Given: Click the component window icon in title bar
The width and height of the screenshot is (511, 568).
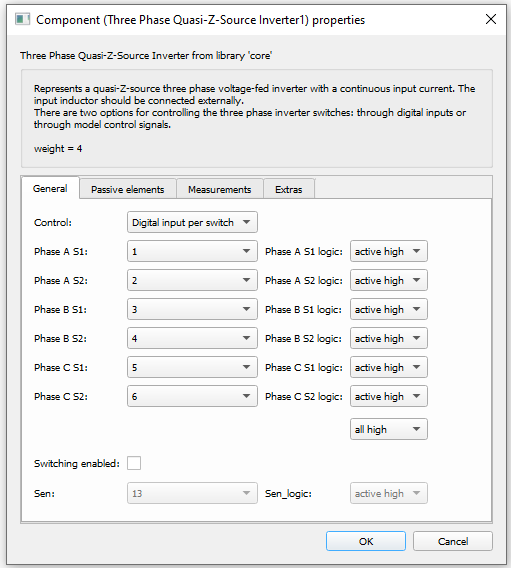Looking at the screenshot, I should pyautogui.click(x=22, y=19).
